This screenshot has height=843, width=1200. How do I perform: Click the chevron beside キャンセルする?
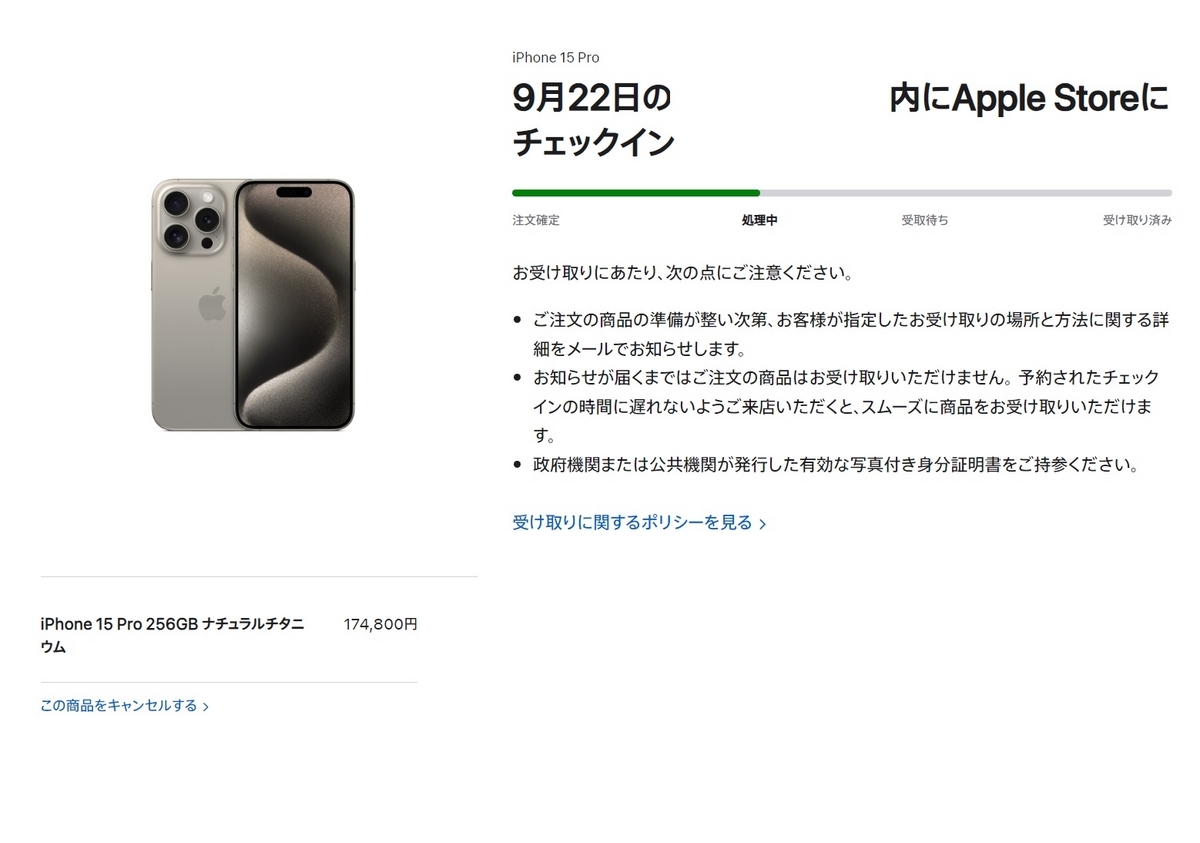(x=205, y=707)
